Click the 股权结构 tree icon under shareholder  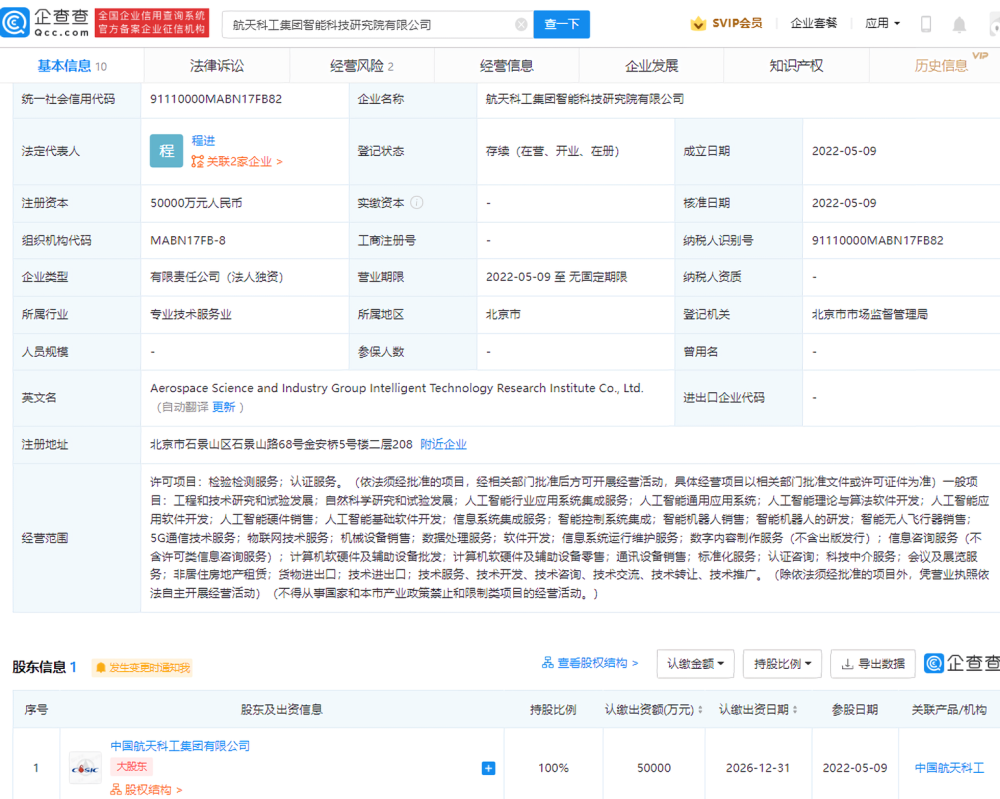point(115,789)
